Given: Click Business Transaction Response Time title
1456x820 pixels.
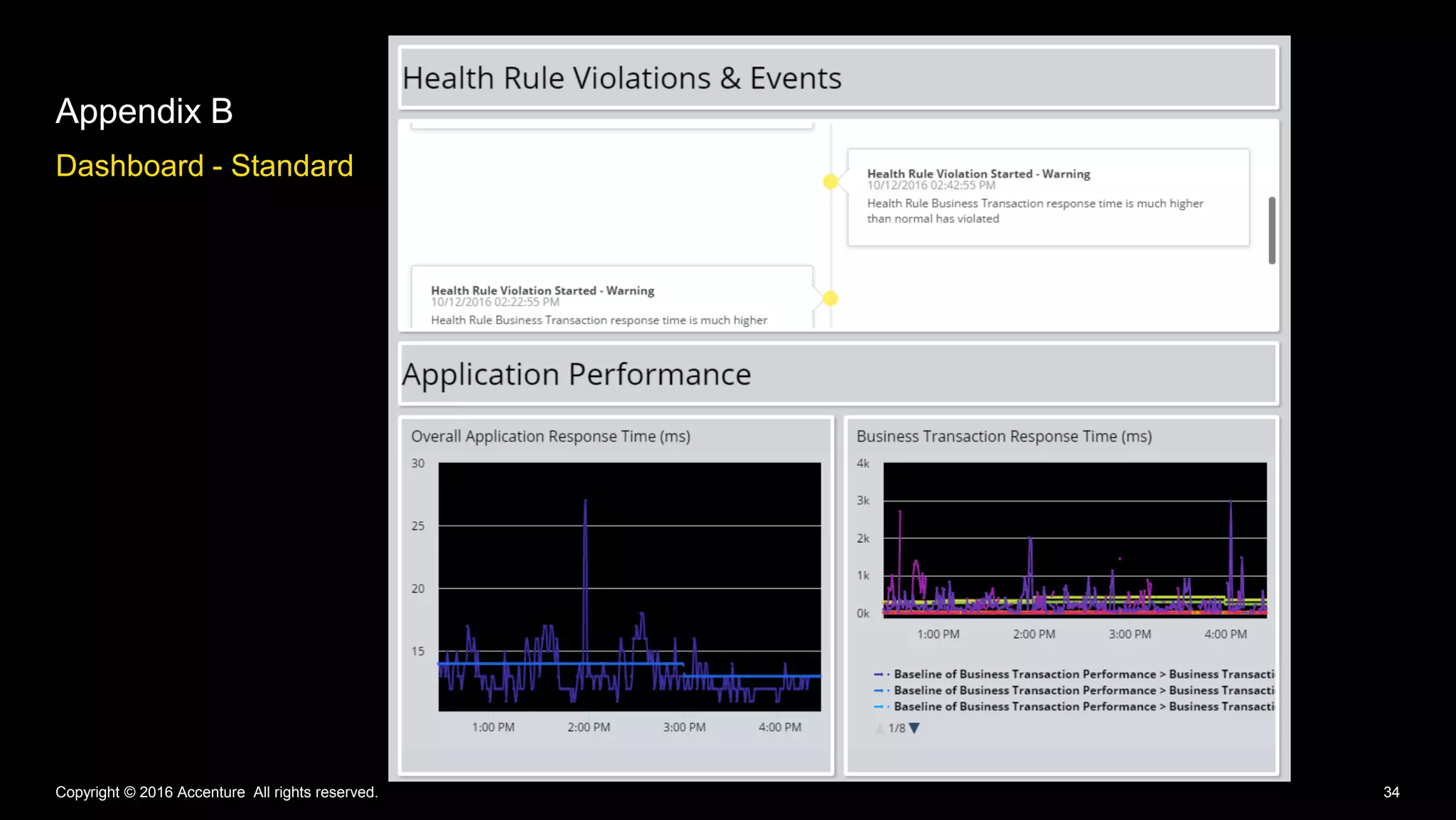Looking at the screenshot, I should 1003,437.
